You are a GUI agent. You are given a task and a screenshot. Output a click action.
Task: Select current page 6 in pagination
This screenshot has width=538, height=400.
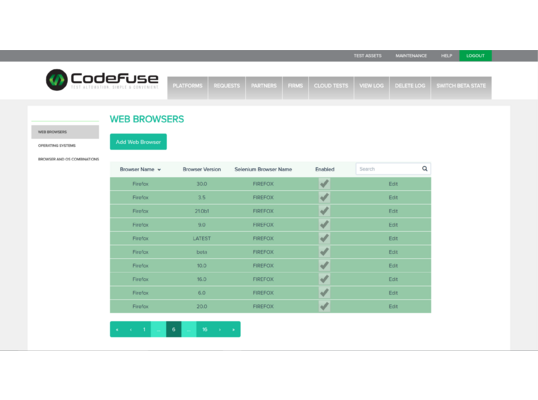[x=174, y=329]
